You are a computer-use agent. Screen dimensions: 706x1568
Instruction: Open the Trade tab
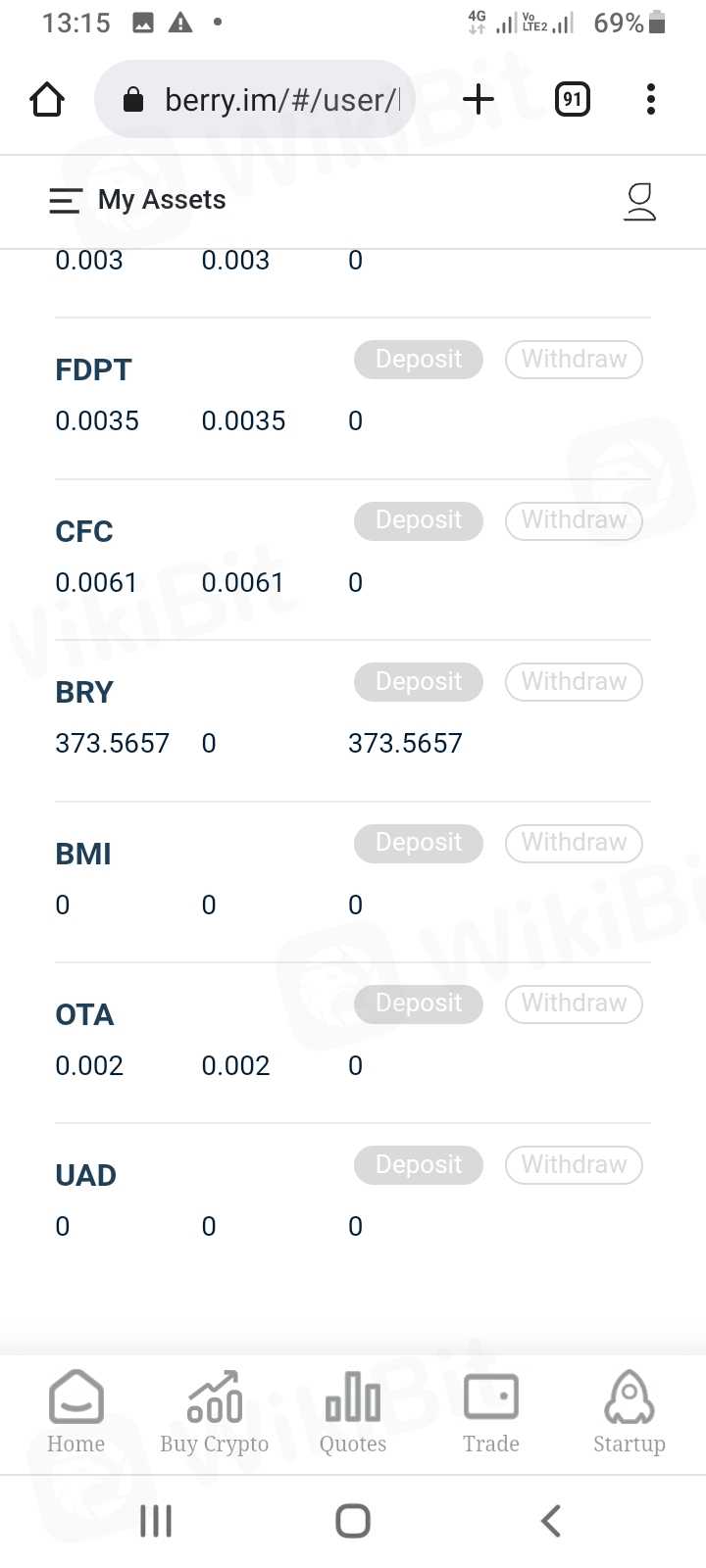point(491,1412)
